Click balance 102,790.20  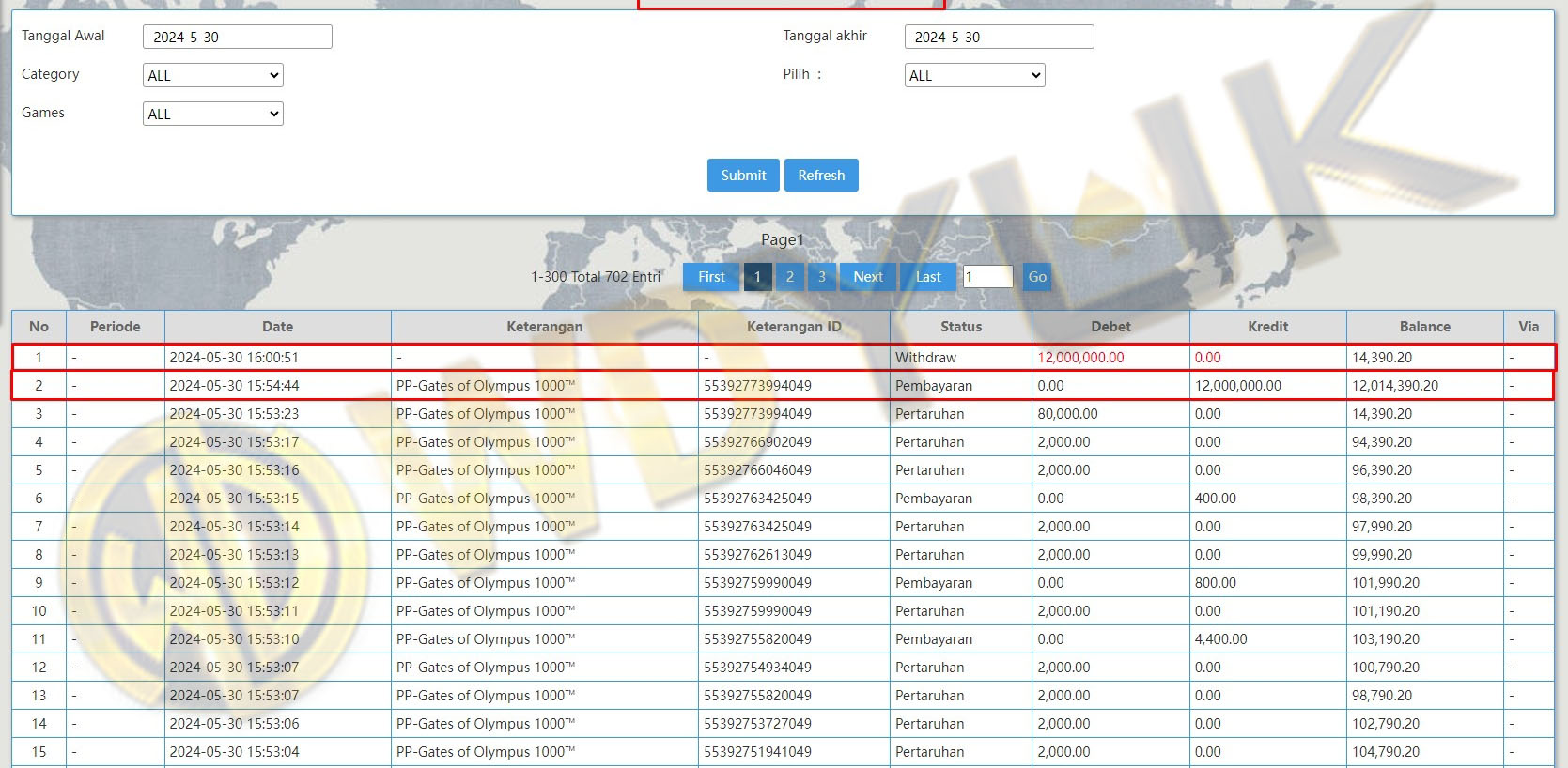tap(1386, 724)
